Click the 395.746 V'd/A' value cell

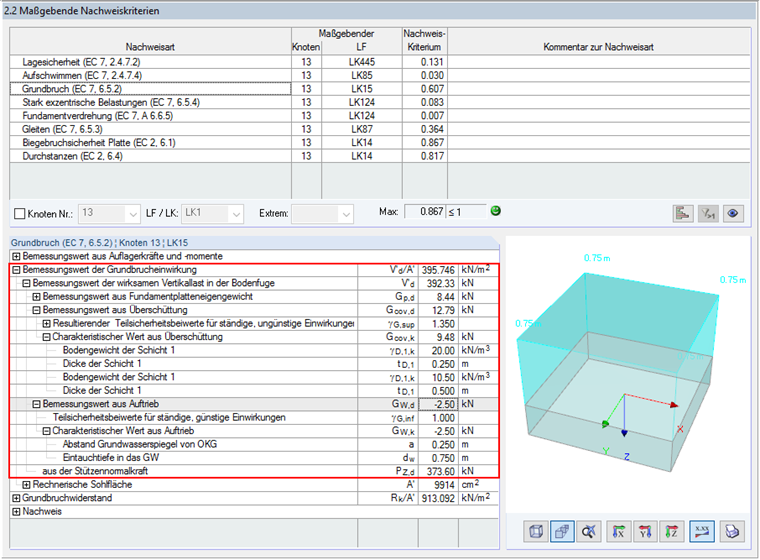438,270
